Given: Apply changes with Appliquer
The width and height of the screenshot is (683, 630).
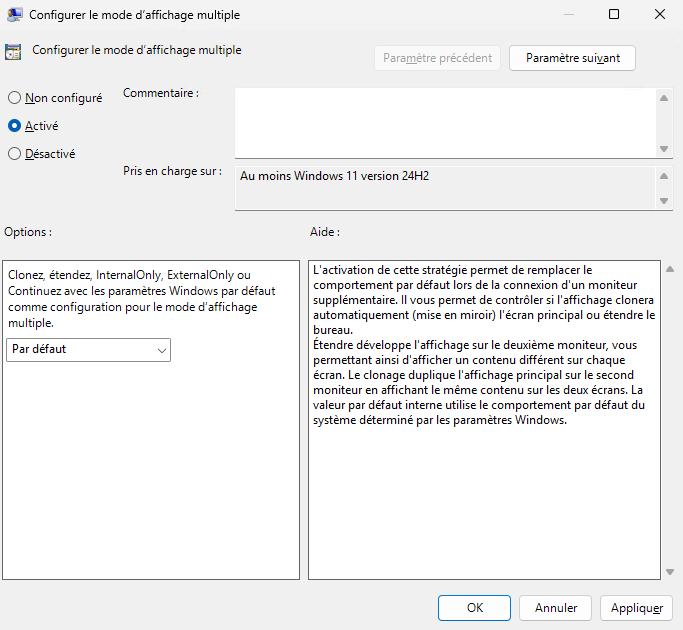Looking at the screenshot, I should [x=636, y=607].
